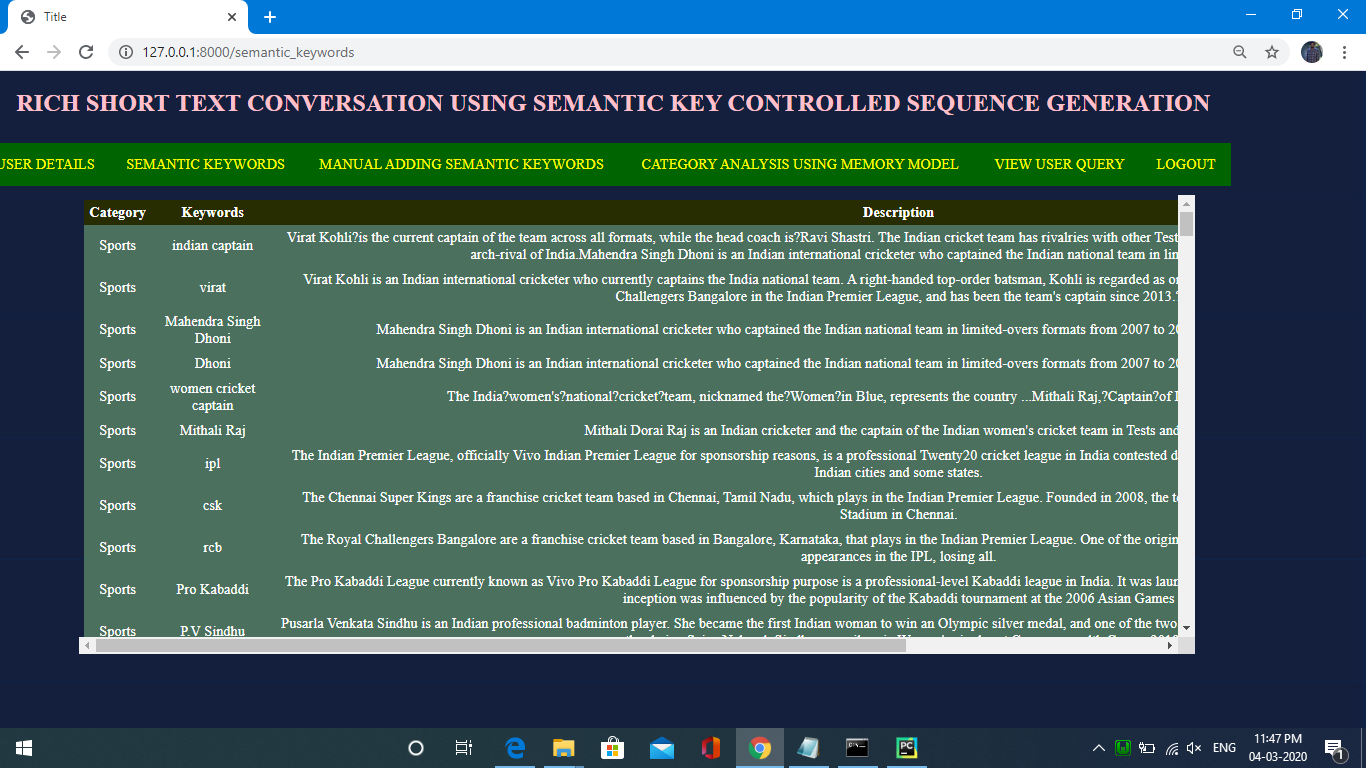Screen dimensions: 1366x768
Task: Bookmark this page with the star icon
Action: (1272, 52)
